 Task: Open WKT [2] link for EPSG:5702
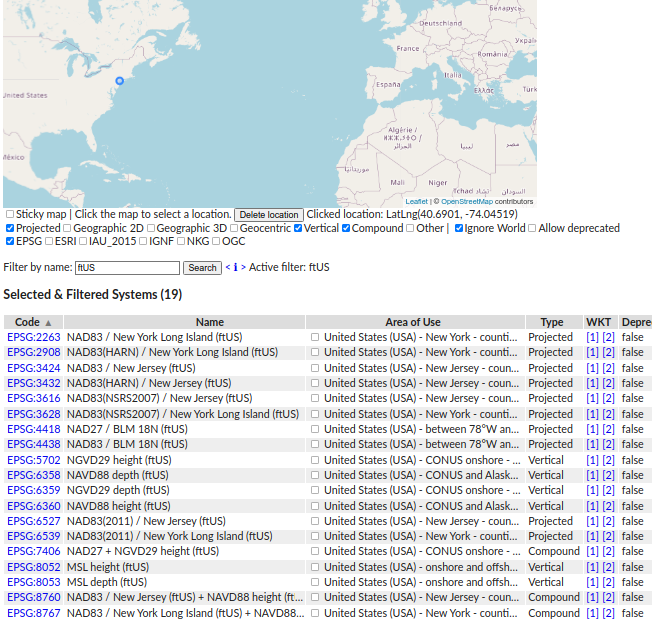(x=608, y=460)
